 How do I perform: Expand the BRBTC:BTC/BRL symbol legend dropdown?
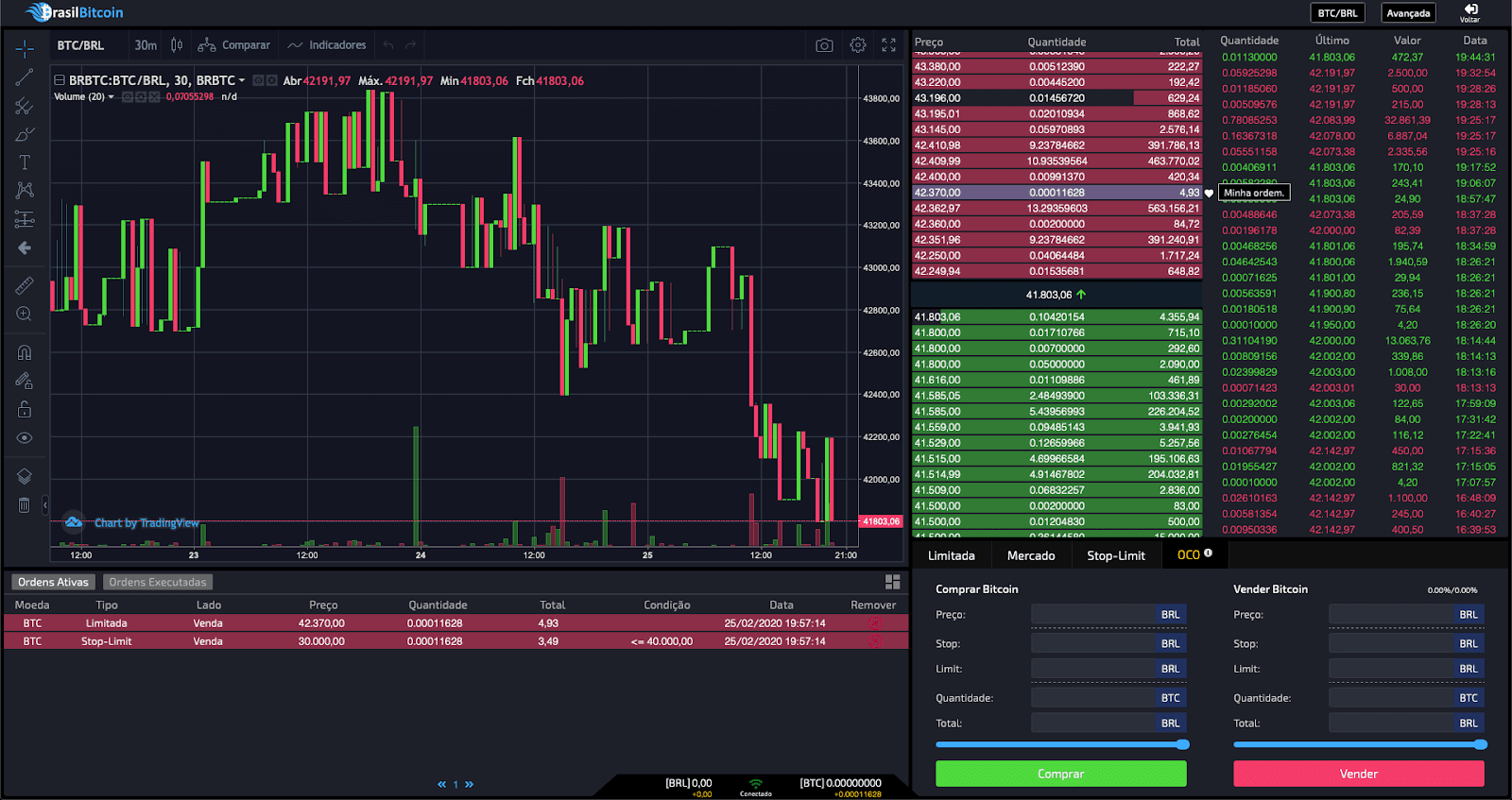[x=242, y=81]
